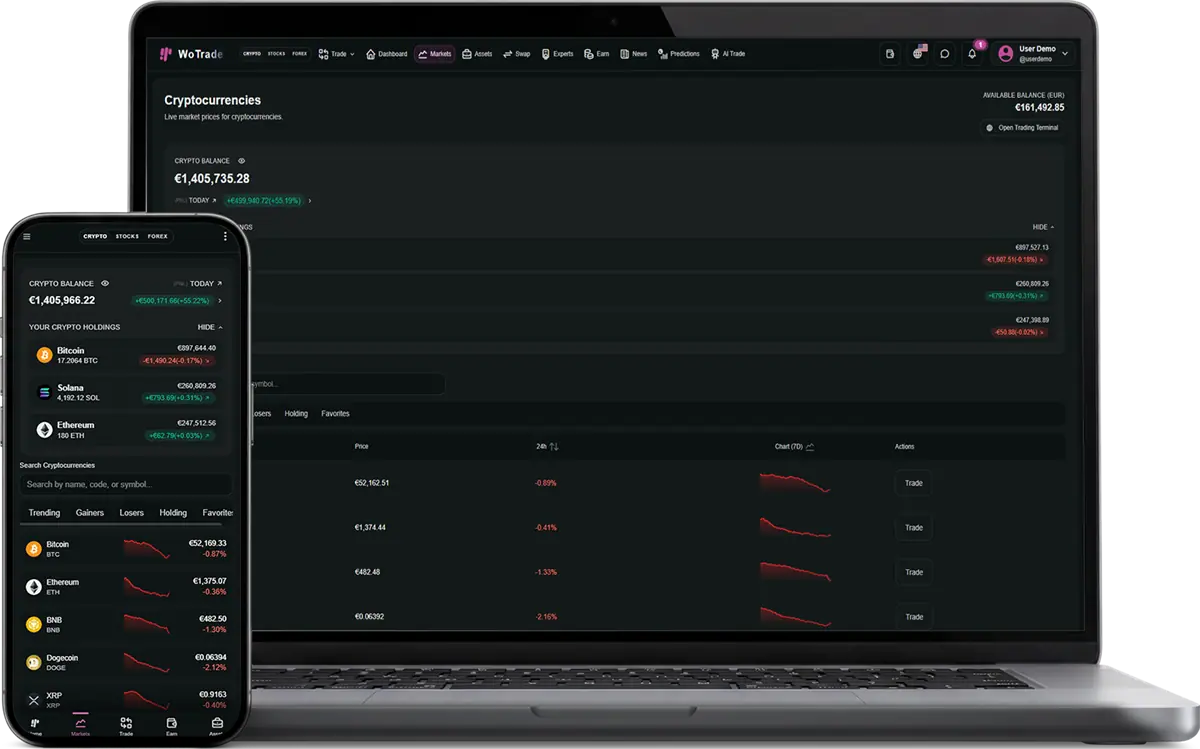Switch to Gainers tab on phone
The height and width of the screenshot is (749, 1200).
pos(89,513)
